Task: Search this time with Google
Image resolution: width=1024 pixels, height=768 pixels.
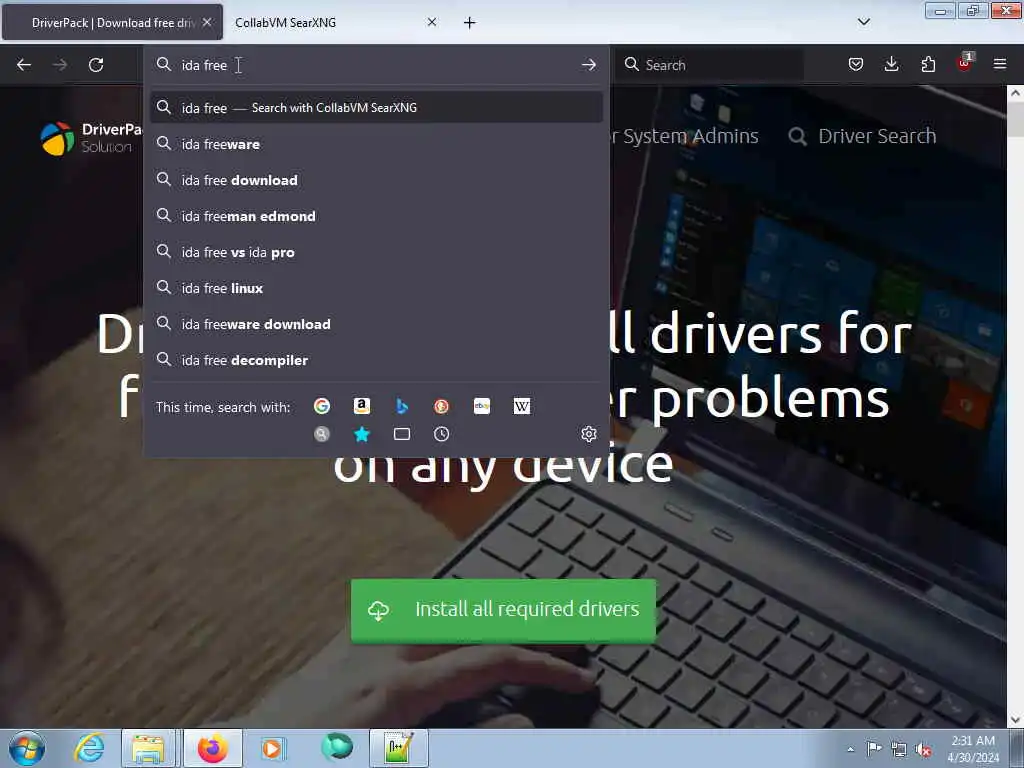Action: (322, 406)
